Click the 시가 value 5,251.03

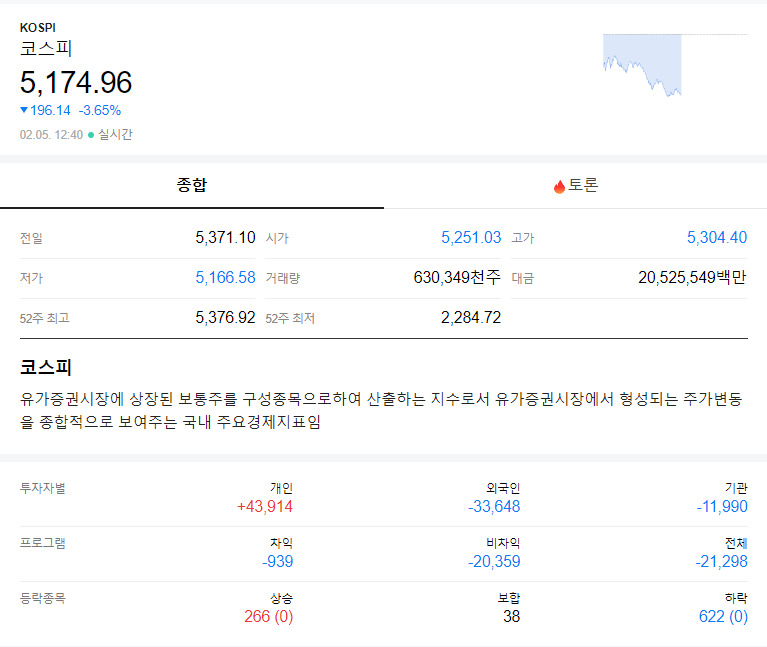pos(471,238)
